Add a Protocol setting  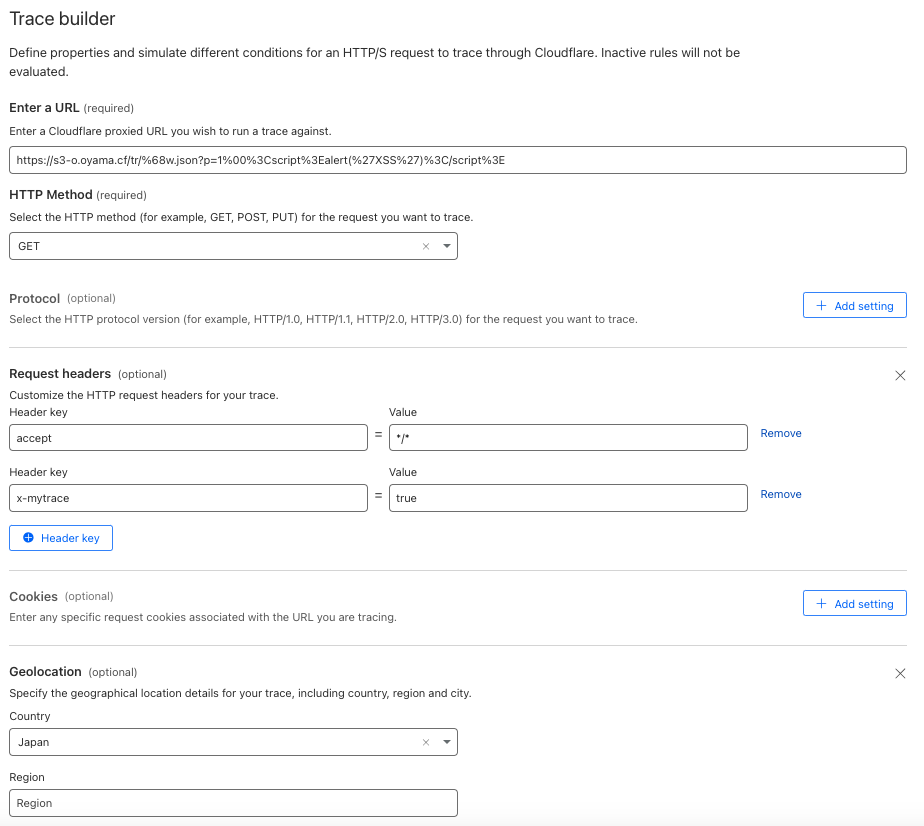pos(854,305)
